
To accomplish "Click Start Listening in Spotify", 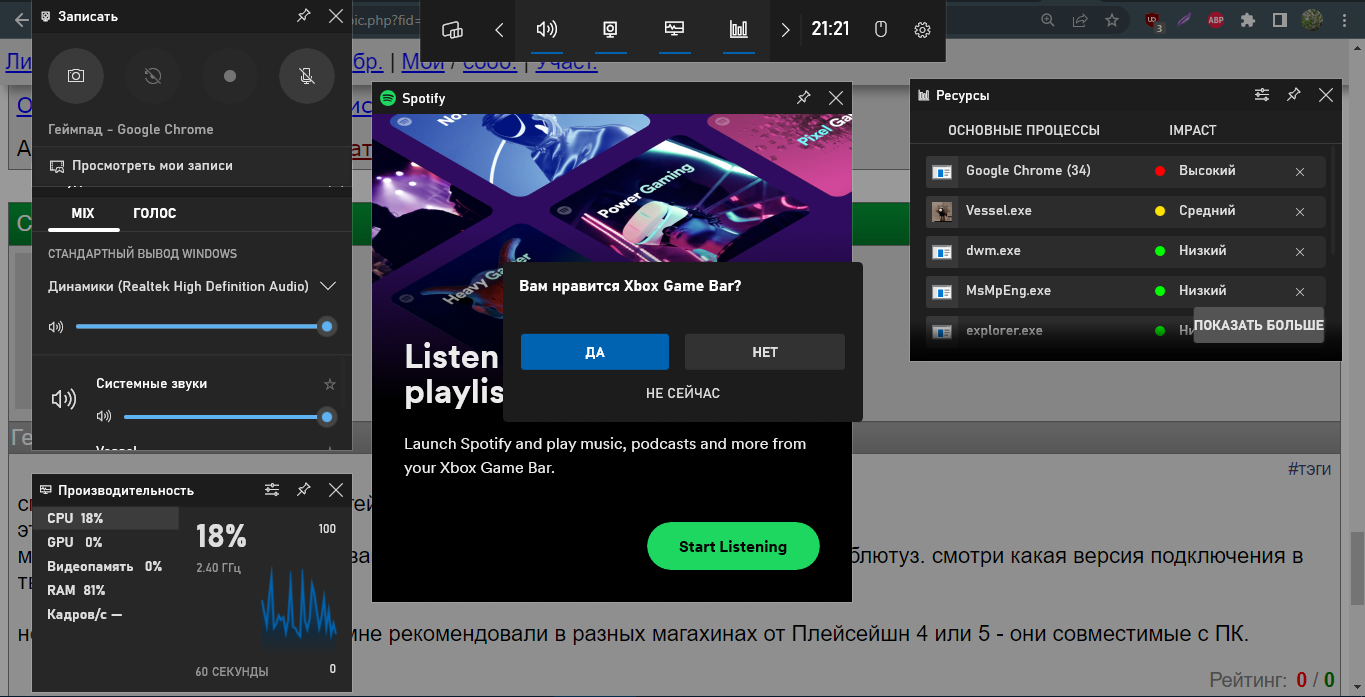I will click(x=733, y=547).
